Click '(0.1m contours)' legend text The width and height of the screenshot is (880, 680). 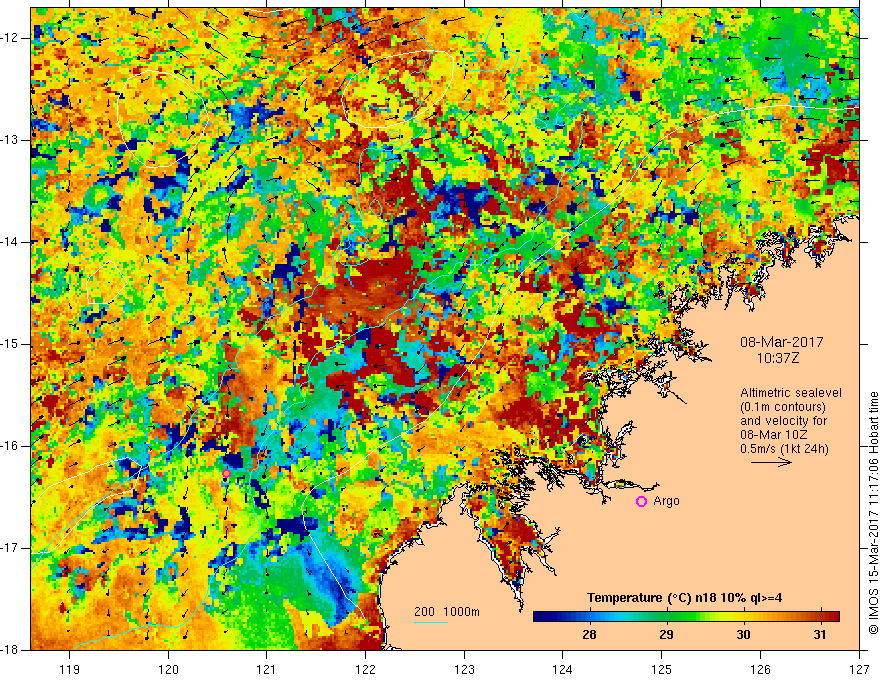782,407
